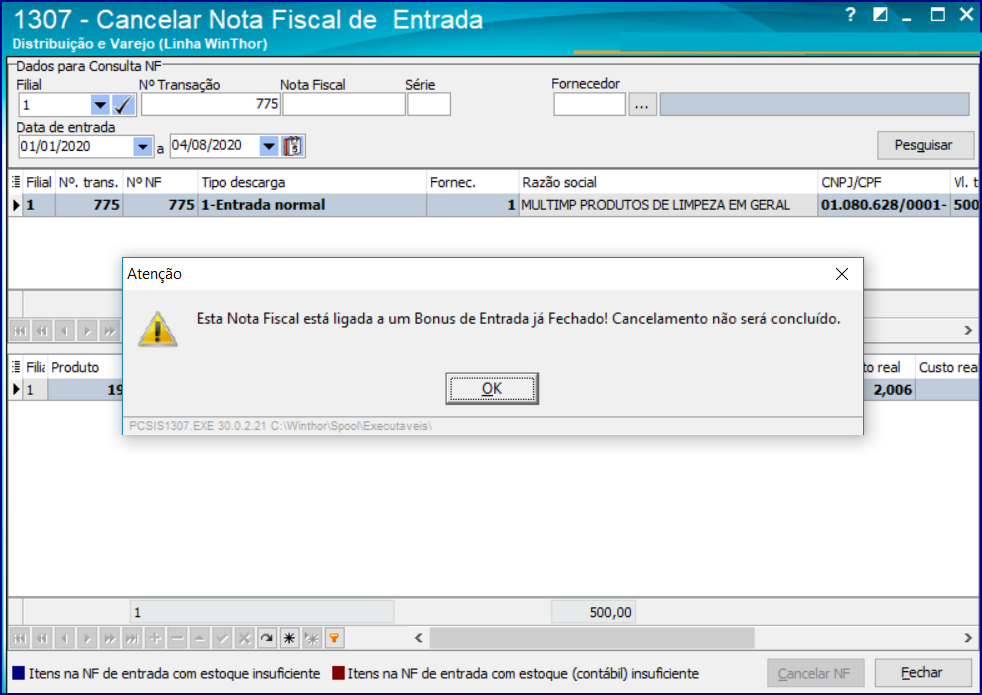Click the Custo real column header
This screenshot has width=982, height=695.
(x=948, y=368)
